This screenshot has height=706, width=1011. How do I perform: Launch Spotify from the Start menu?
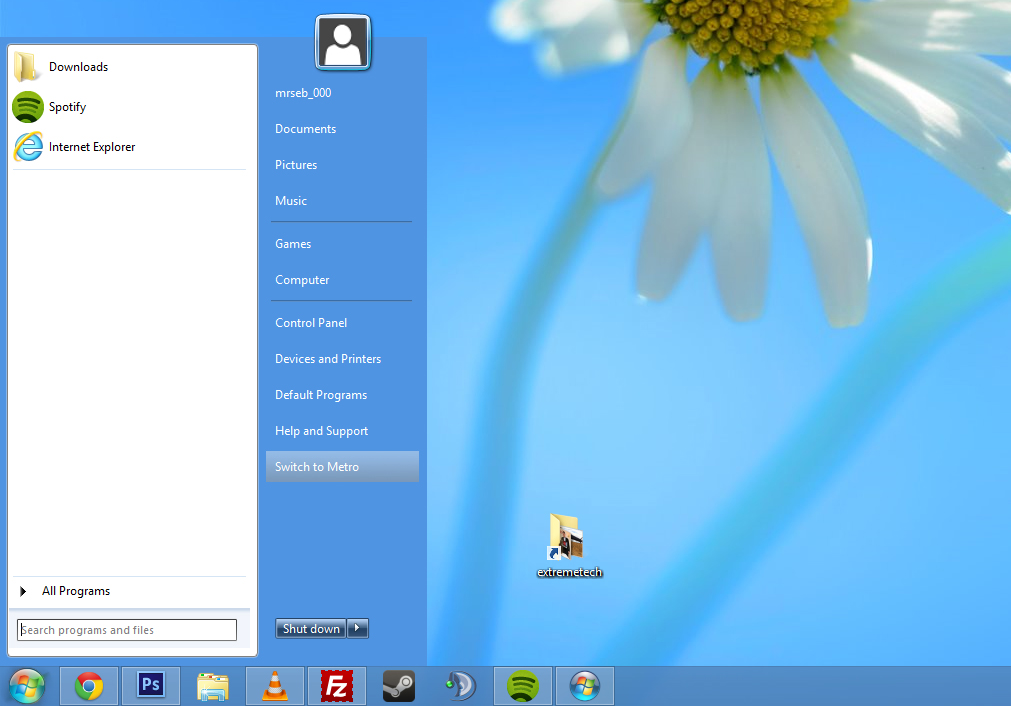point(65,107)
